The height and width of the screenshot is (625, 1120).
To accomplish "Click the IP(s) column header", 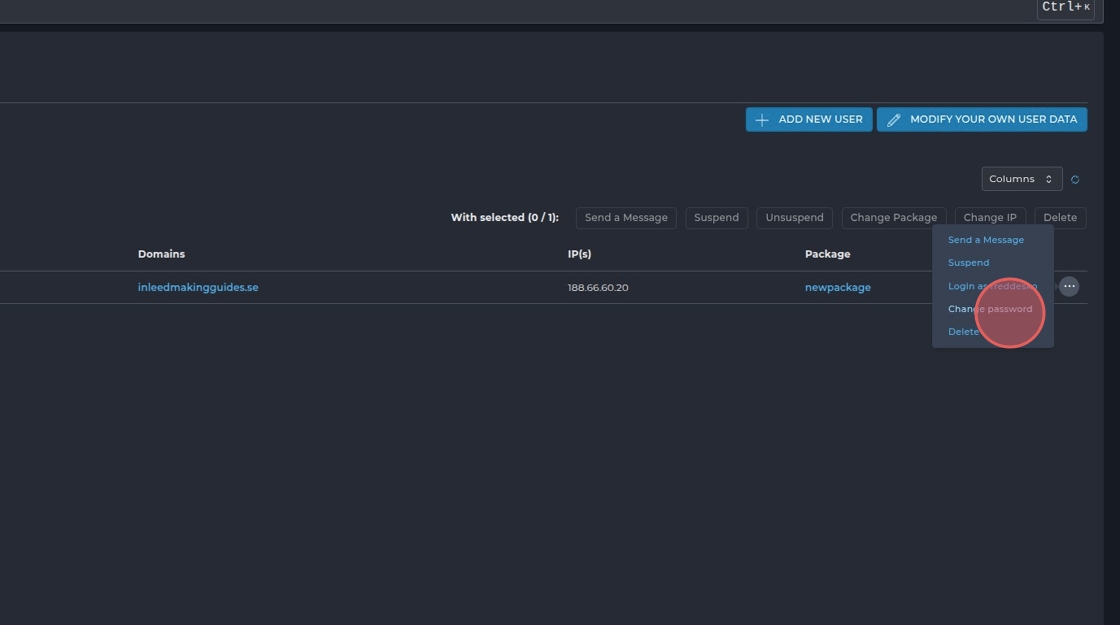I will pos(579,254).
